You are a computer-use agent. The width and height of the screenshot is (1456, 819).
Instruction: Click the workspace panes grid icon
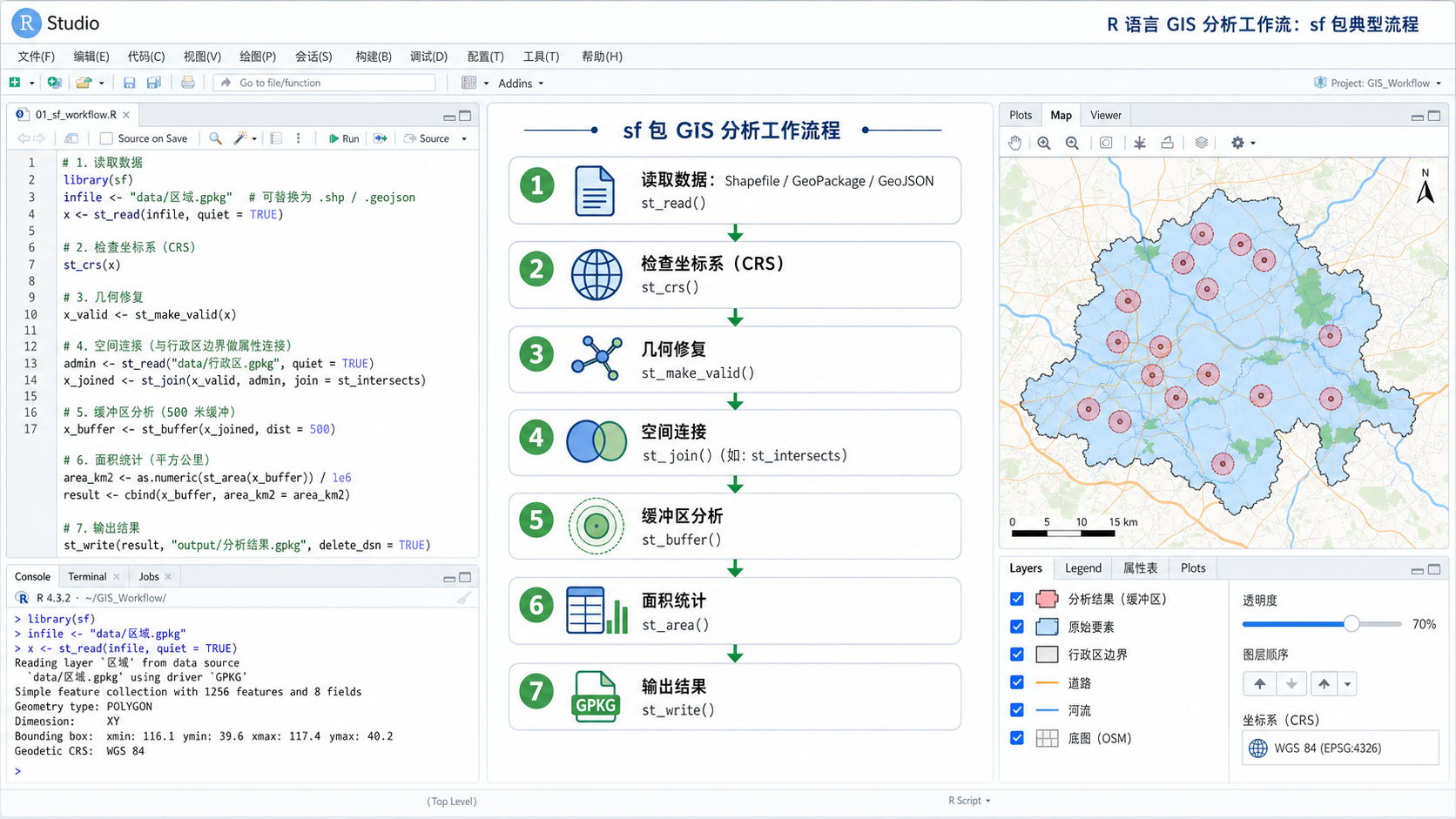(x=468, y=83)
